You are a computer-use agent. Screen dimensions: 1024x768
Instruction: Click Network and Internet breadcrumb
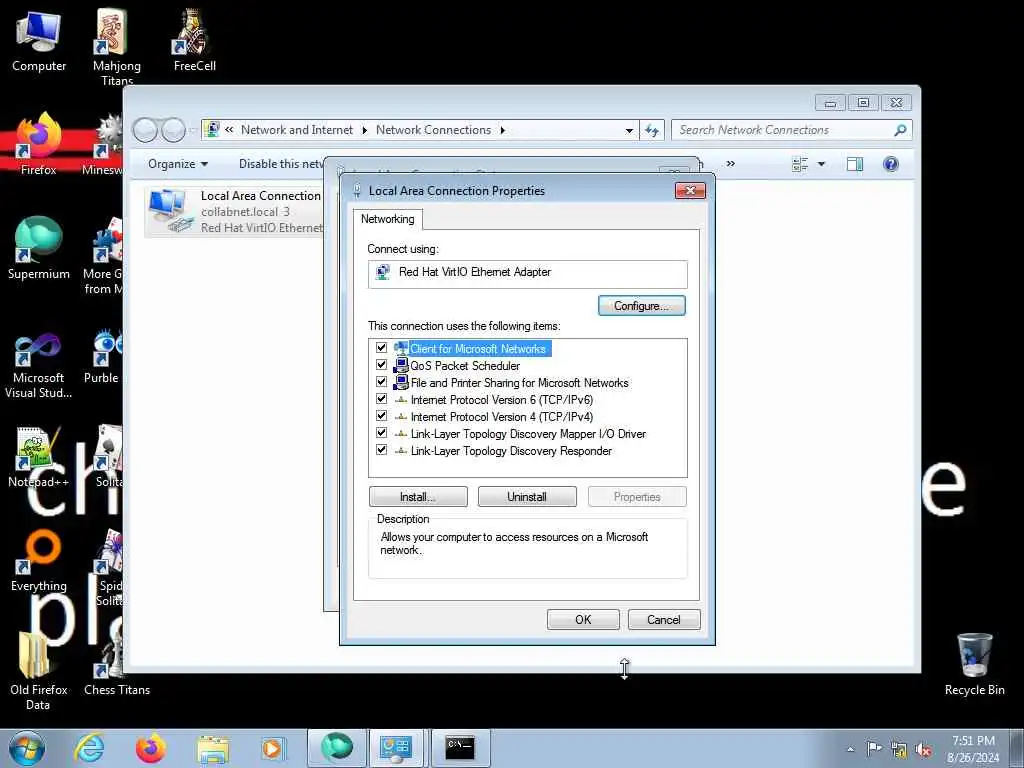(x=296, y=130)
